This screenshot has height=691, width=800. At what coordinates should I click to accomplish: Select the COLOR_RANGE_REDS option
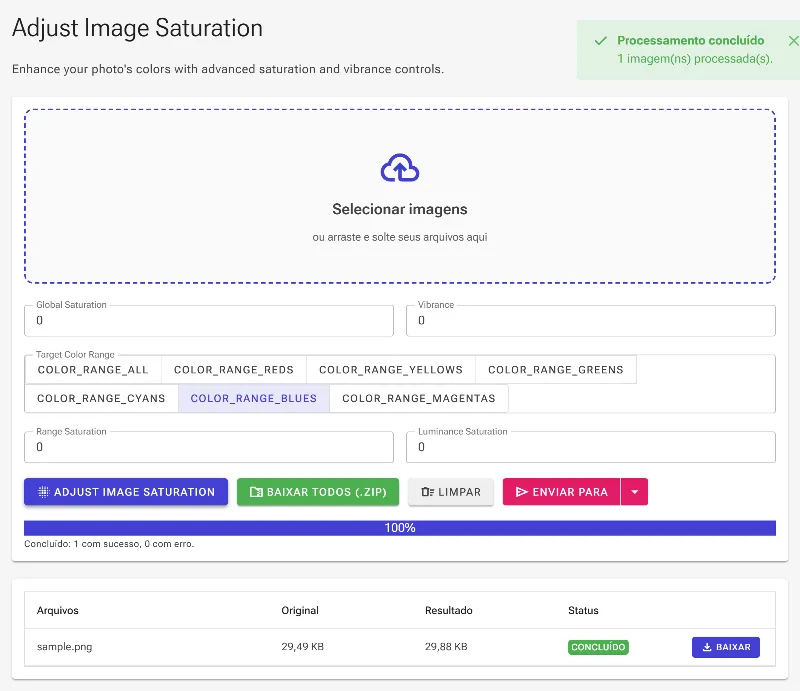coord(234,369)
